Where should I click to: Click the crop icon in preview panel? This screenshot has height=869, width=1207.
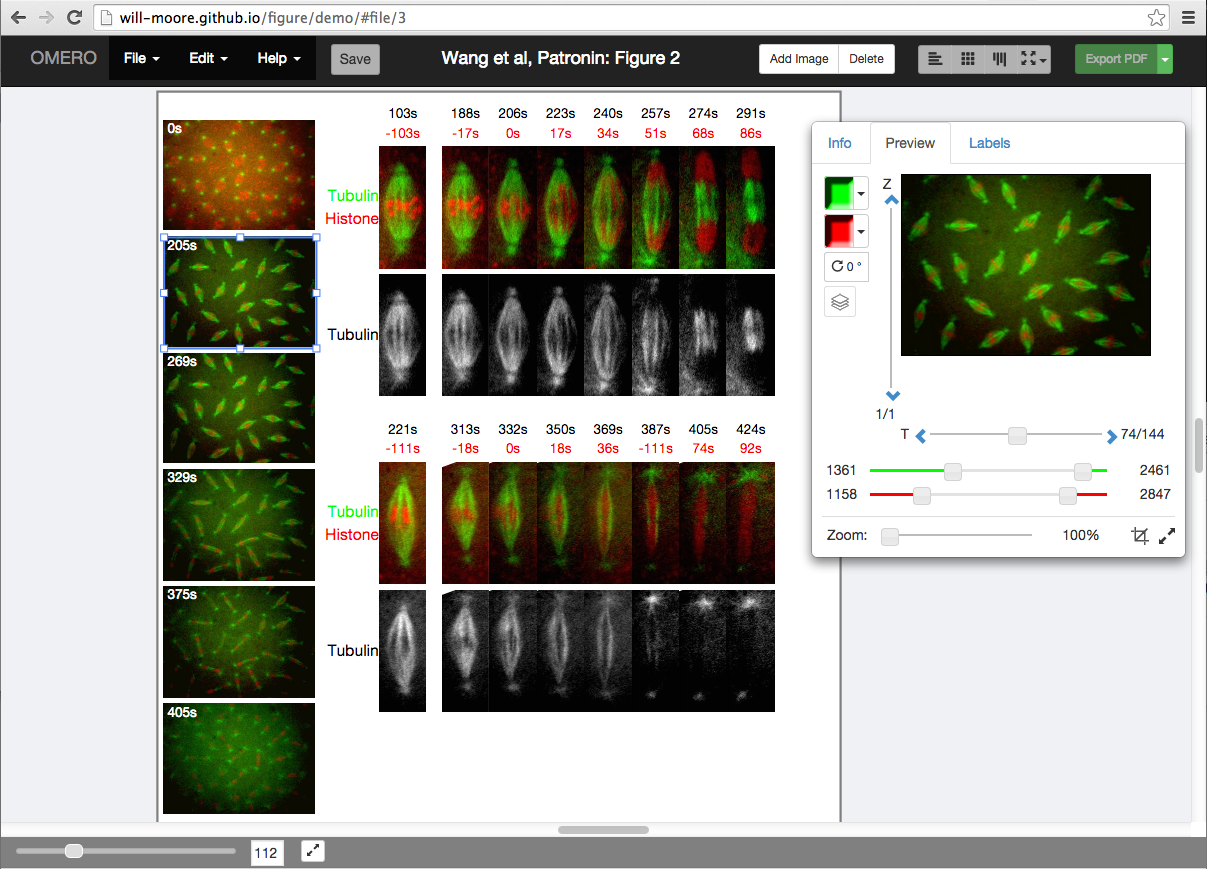point(1140,536)
